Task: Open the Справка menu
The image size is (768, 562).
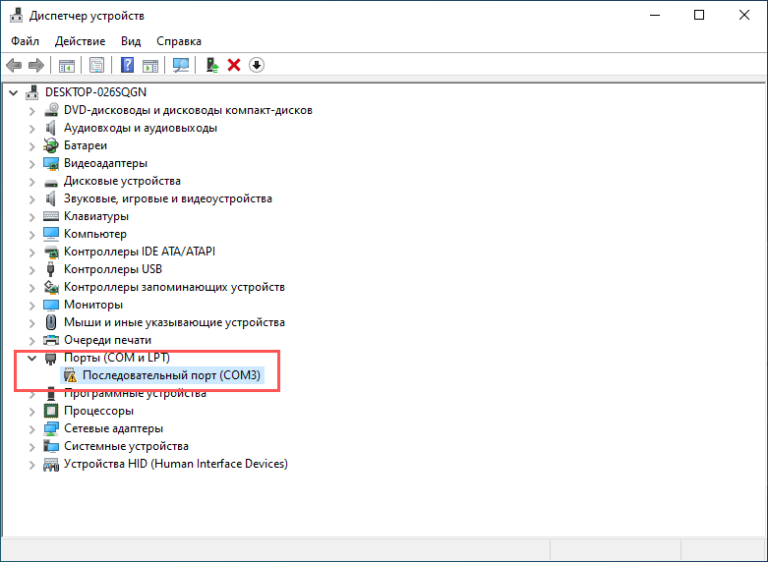Action: click(179, 41)
